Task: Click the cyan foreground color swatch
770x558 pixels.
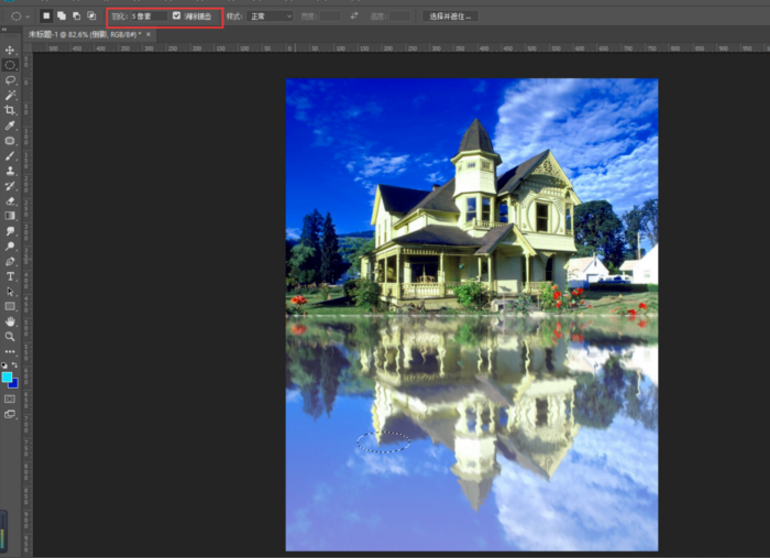Action: point(7,377)
